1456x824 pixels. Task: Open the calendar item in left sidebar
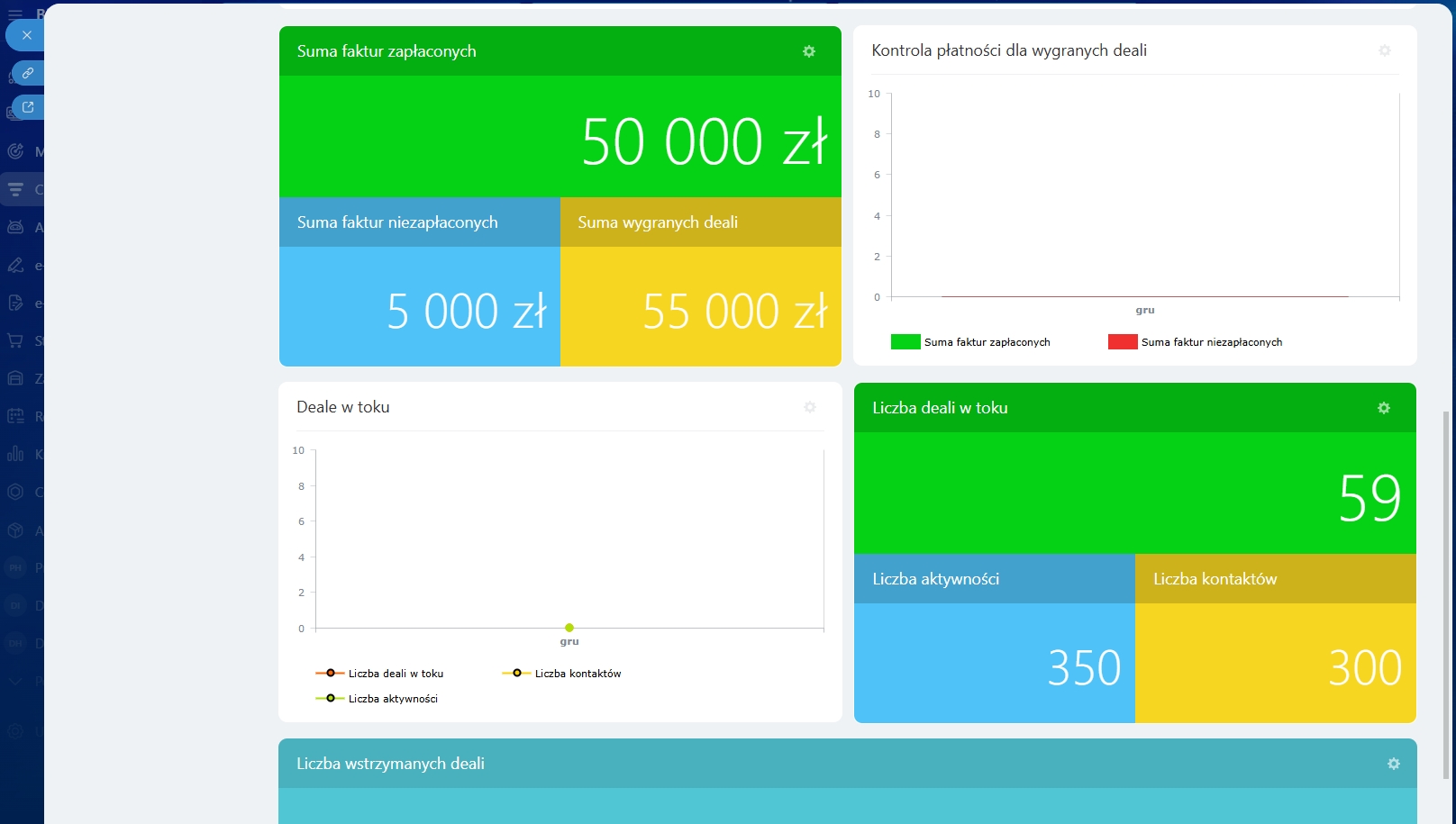[15, 416]
